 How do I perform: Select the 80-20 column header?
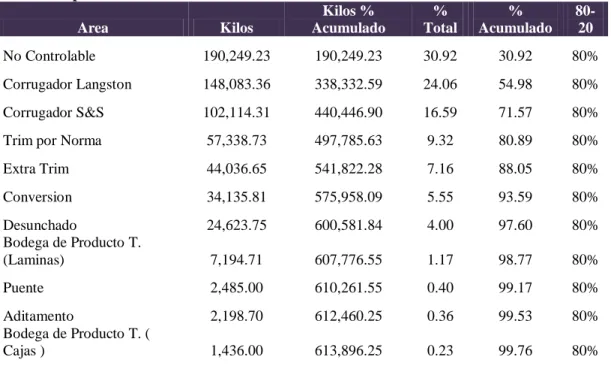point(585,19)
